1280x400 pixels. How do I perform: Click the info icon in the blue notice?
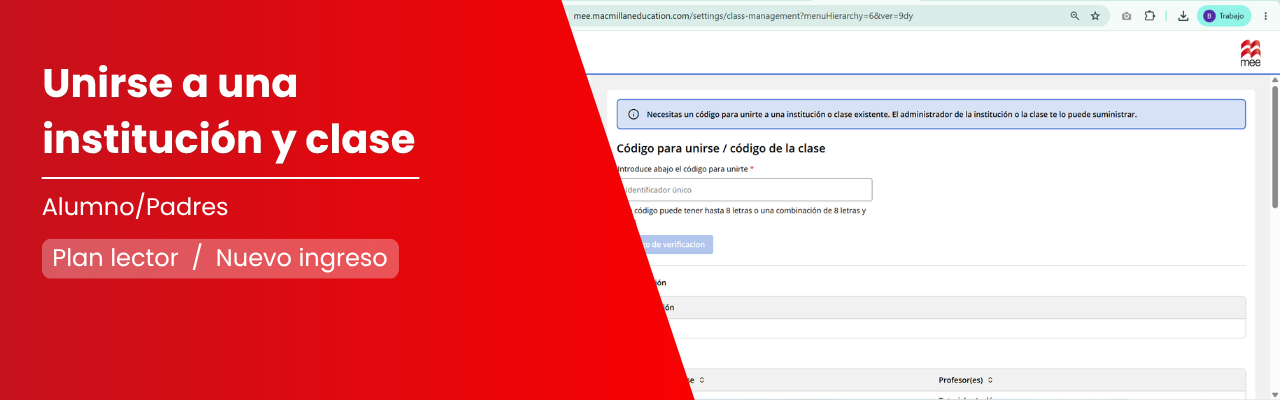[633, 114]
